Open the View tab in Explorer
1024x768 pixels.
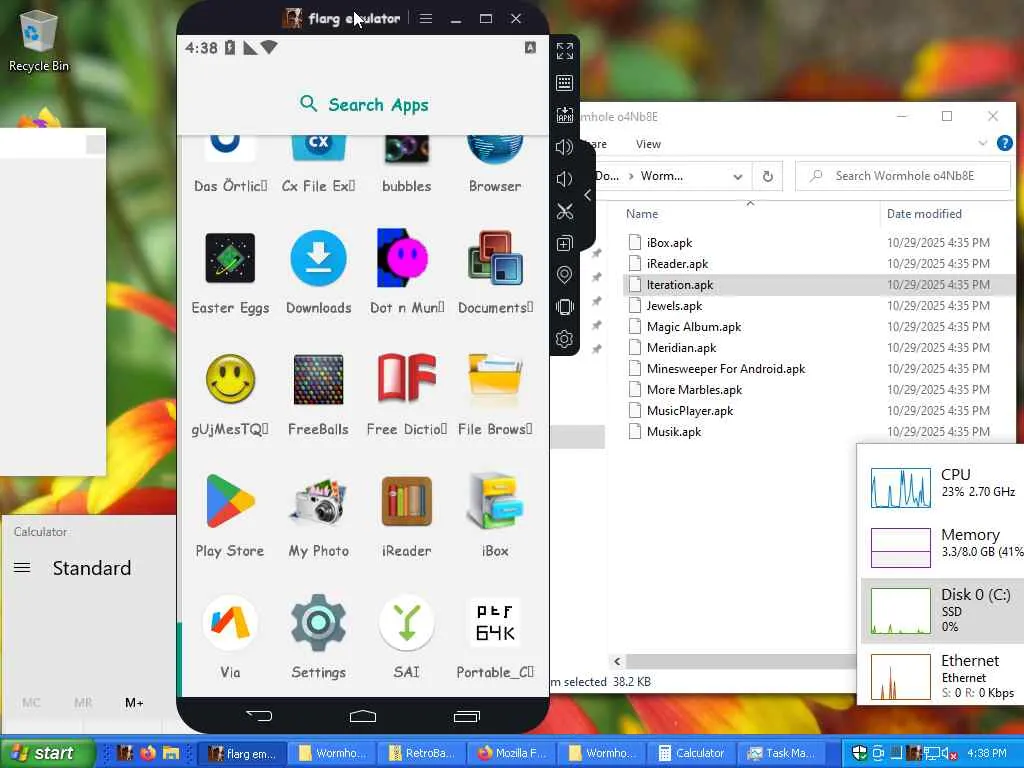(648, 144)
